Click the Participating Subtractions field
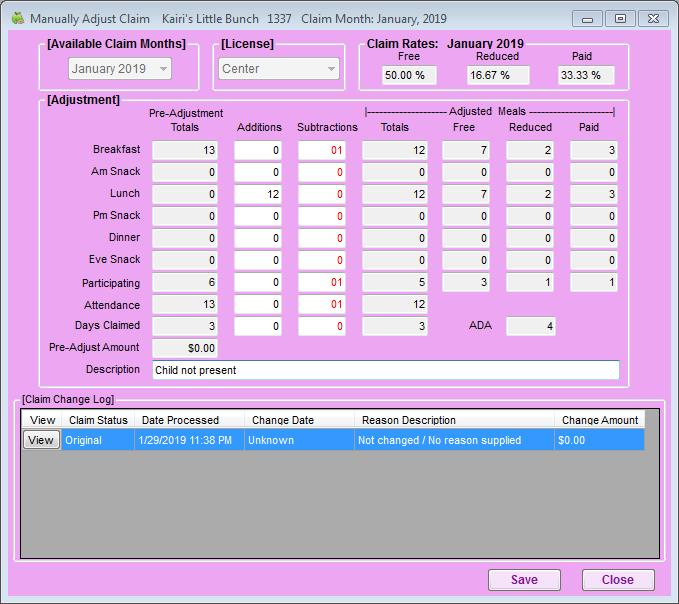The height and width of the screenshot is (604, 679). (321, 282)
